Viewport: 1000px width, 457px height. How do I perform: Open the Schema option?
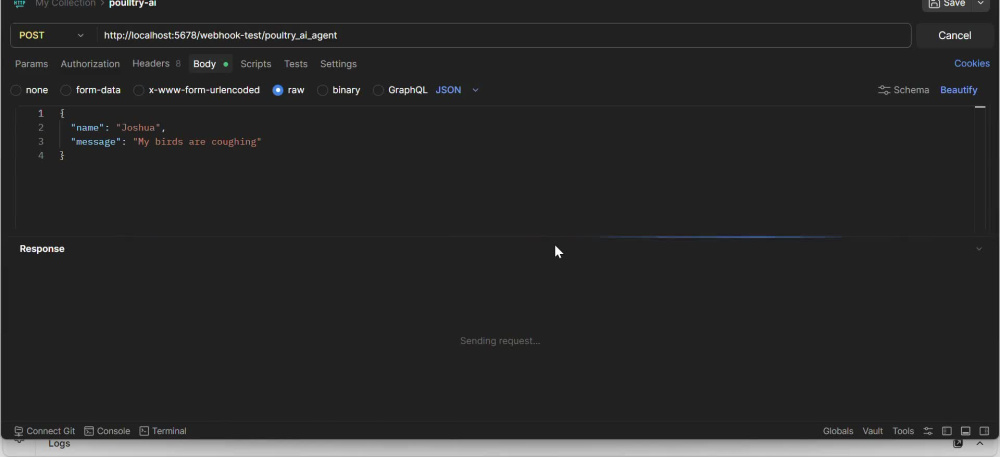(x=904, y=90)
